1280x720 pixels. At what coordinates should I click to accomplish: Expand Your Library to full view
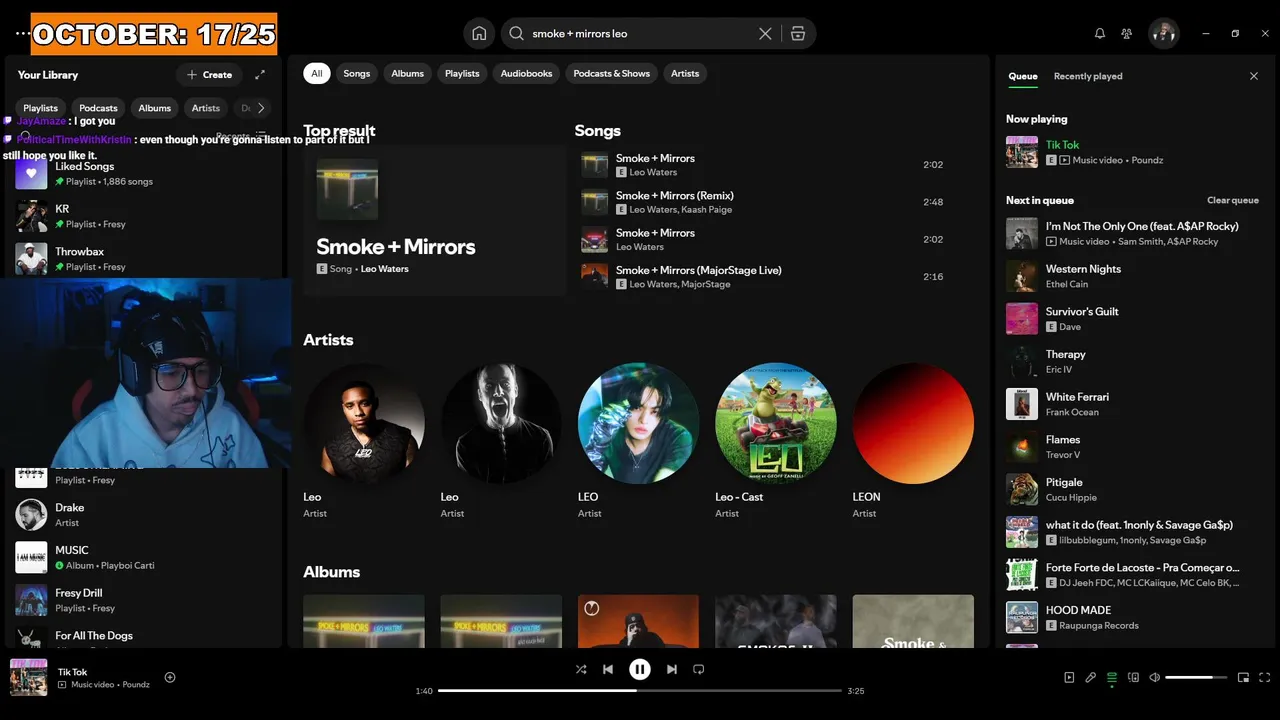click(x=260, y=75)
